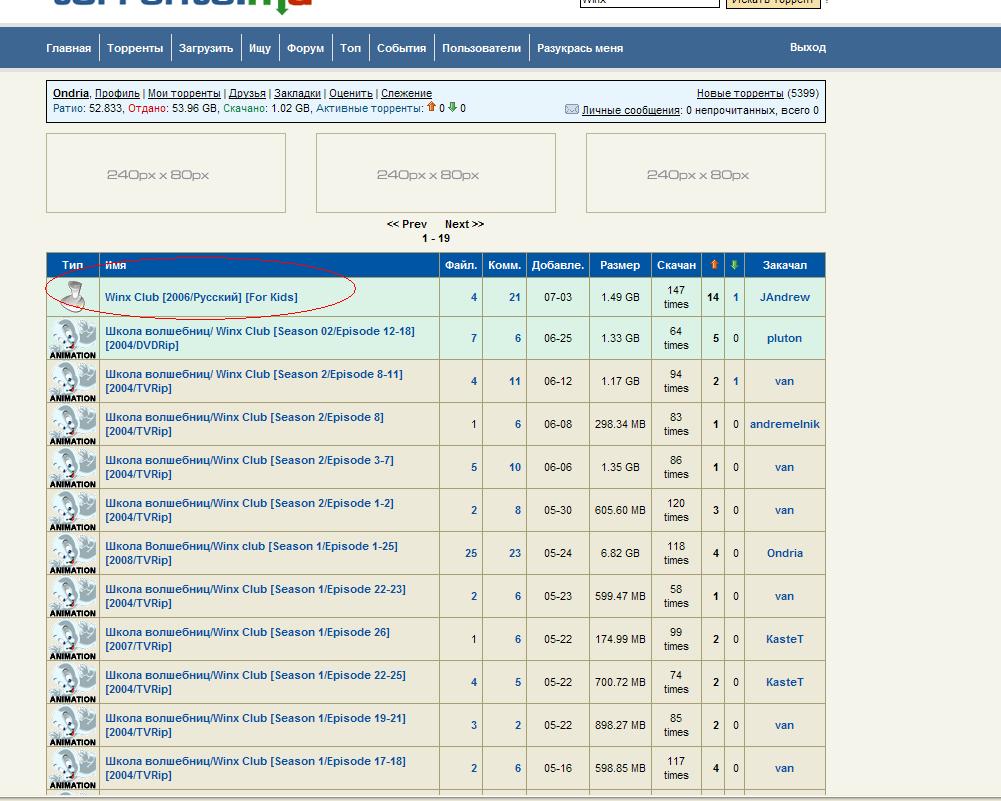Sort by the Комм. column header
Screen dimensions: 1001x801
tap(504, 265)
